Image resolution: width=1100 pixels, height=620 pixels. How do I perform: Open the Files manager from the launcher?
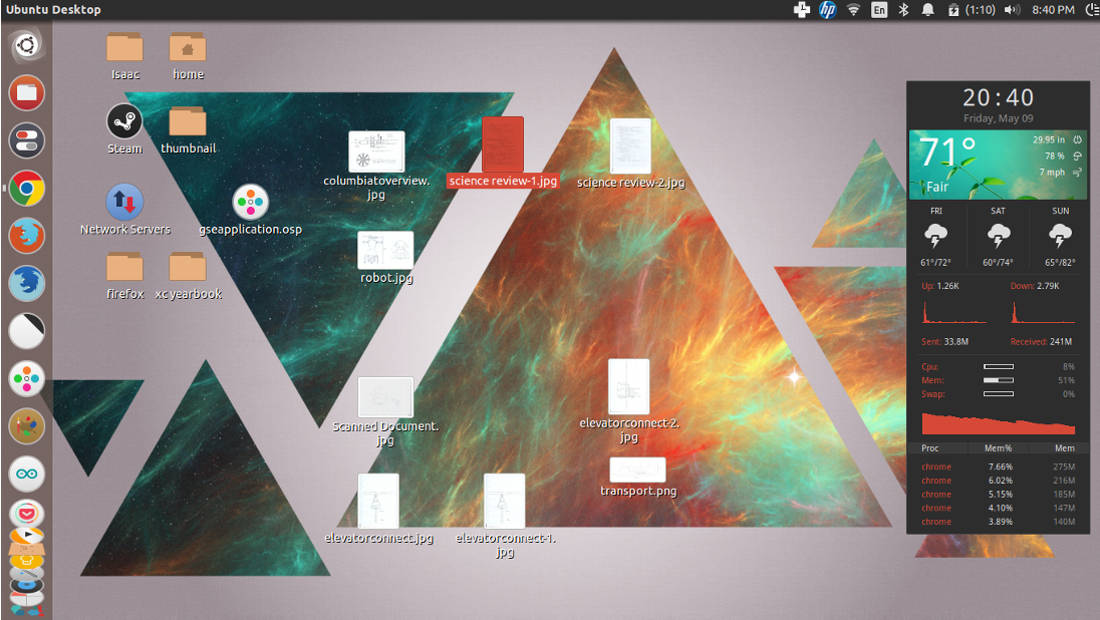pyautogui.click(x=27, y=93)
